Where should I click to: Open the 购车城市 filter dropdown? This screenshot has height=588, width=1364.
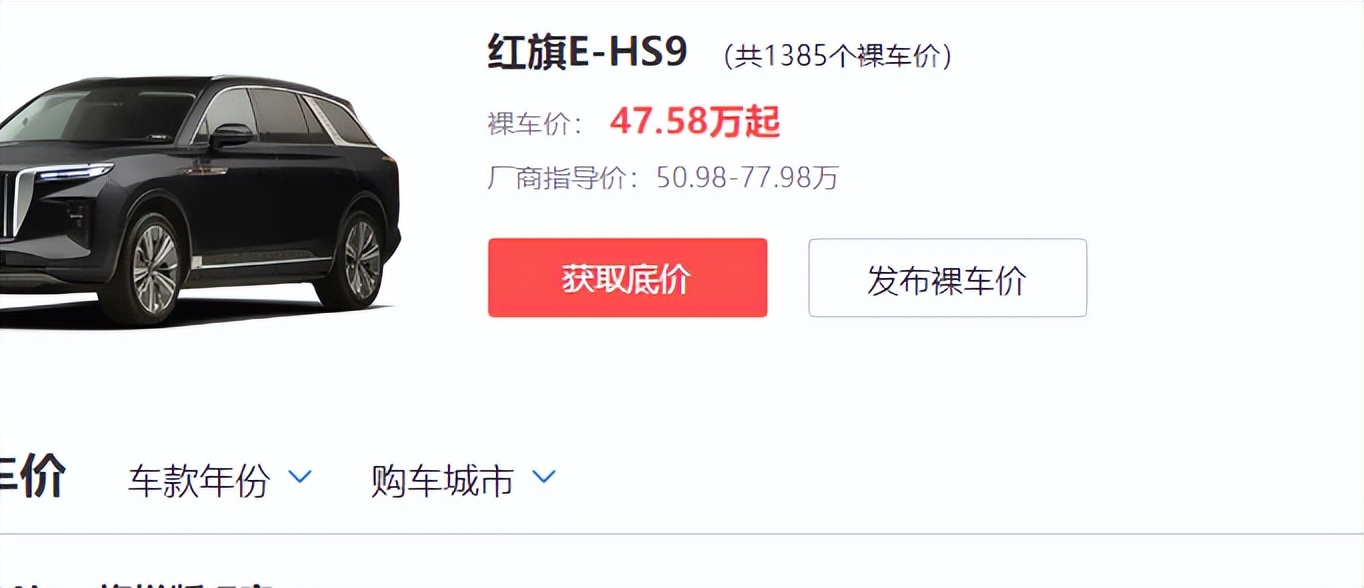point(463,481)
